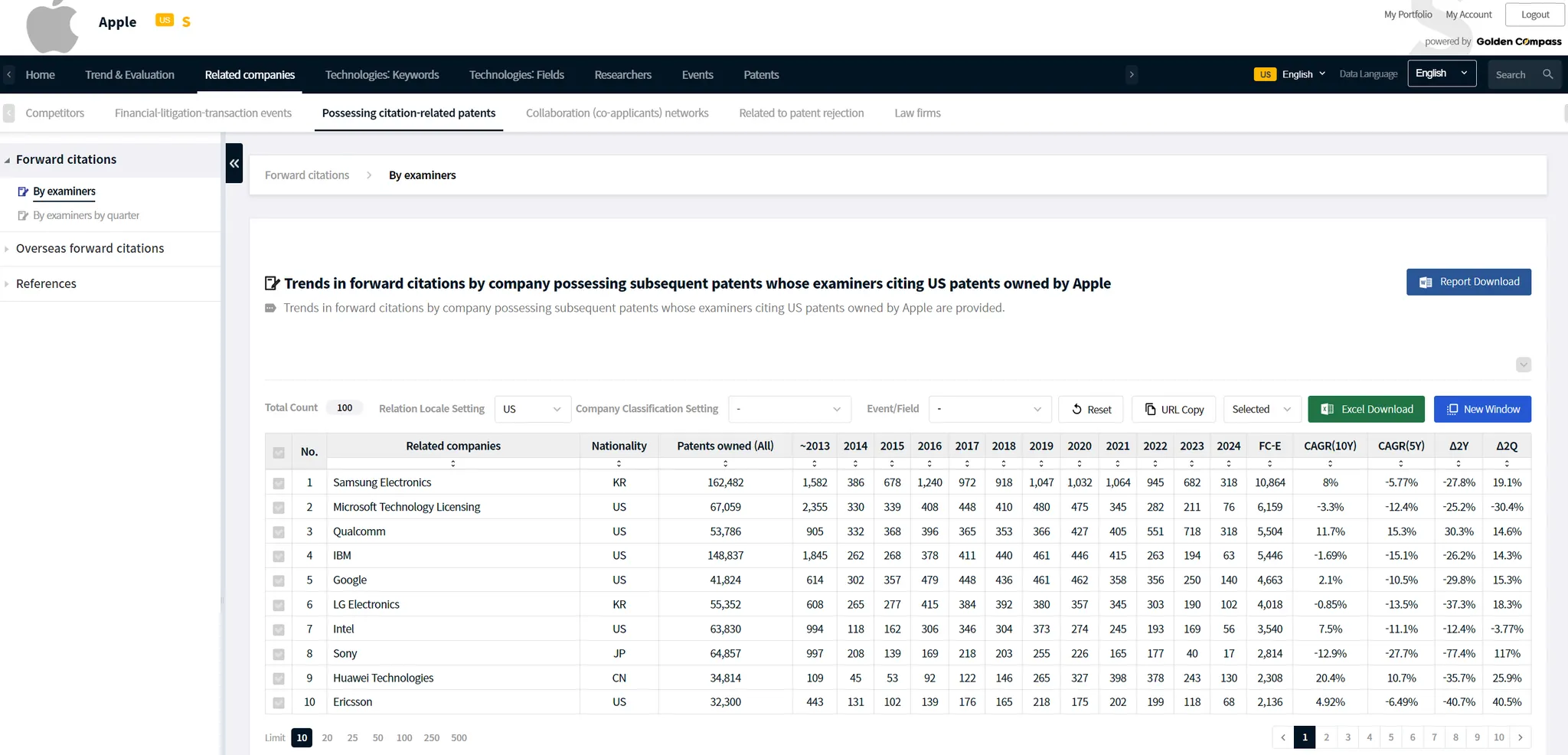The height and width of the screenshot is (755, 1568).
Task: Switch to the Patents tab
Action: (x=760, y=74)
